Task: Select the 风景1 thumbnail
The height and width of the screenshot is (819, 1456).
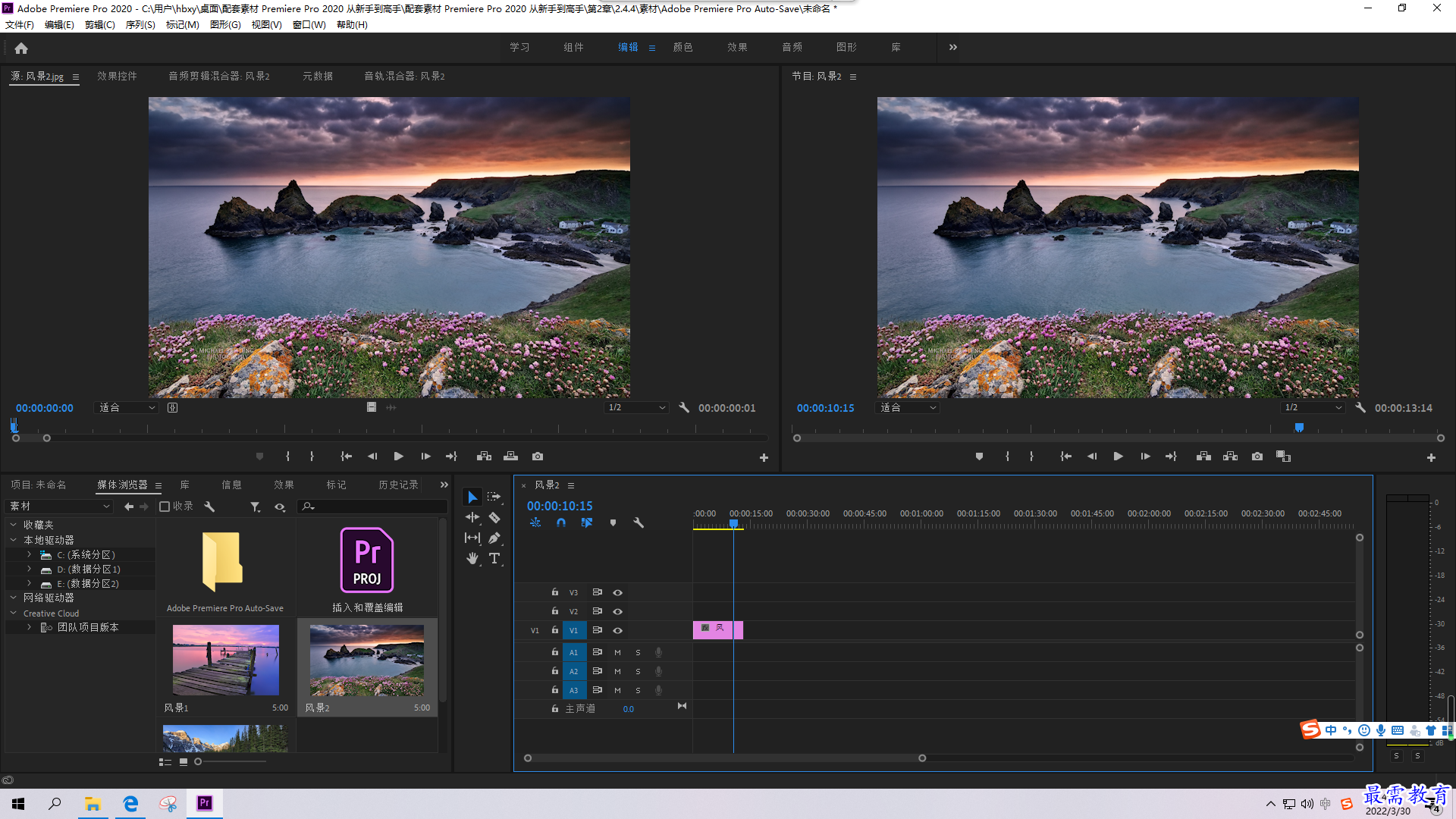Action: (x=225, y=660)
